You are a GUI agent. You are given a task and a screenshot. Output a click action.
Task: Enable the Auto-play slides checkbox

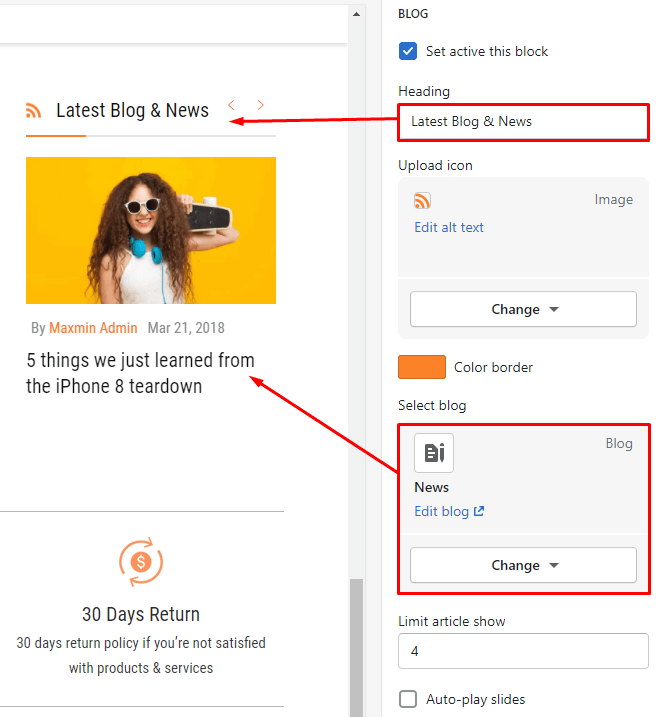pos(408,699)
